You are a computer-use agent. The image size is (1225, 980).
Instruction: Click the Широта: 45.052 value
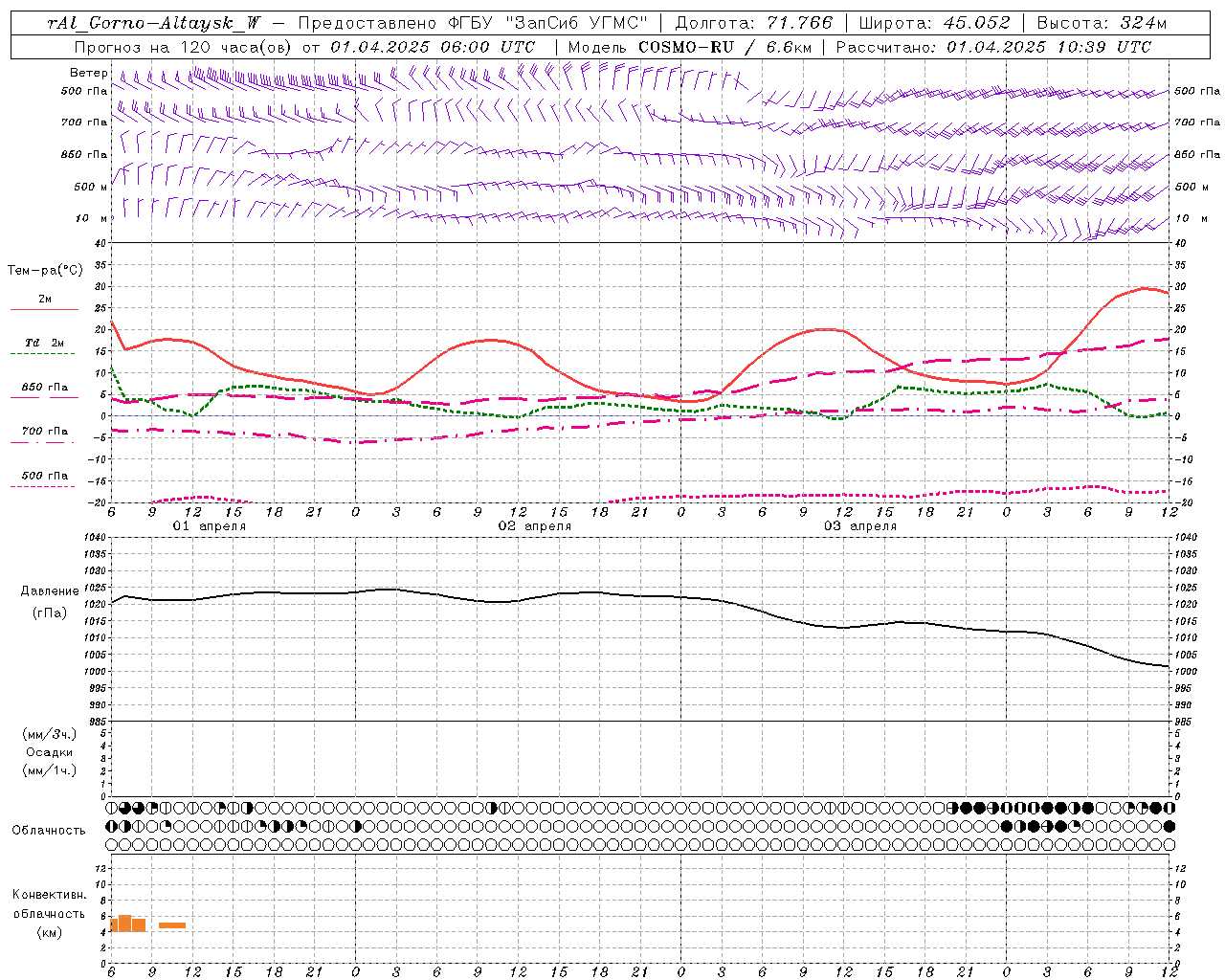935,23
